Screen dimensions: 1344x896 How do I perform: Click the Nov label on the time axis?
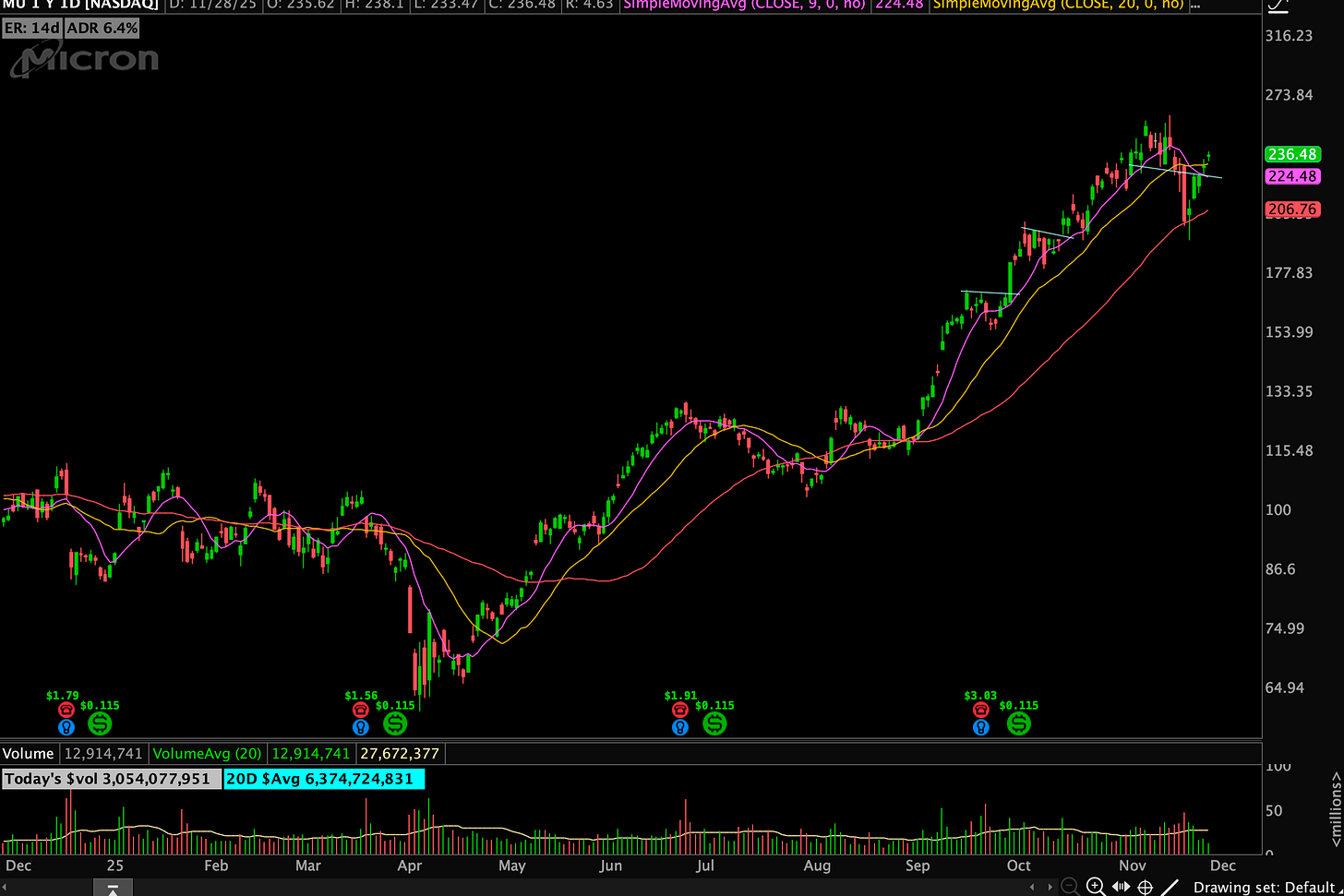point(1132,866)
